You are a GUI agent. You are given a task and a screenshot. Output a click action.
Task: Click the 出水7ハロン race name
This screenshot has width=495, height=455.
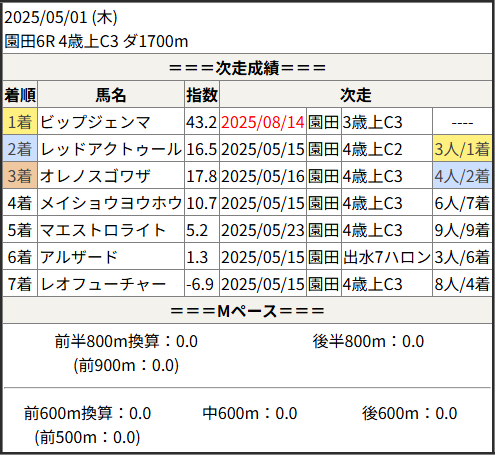(387, 257)
